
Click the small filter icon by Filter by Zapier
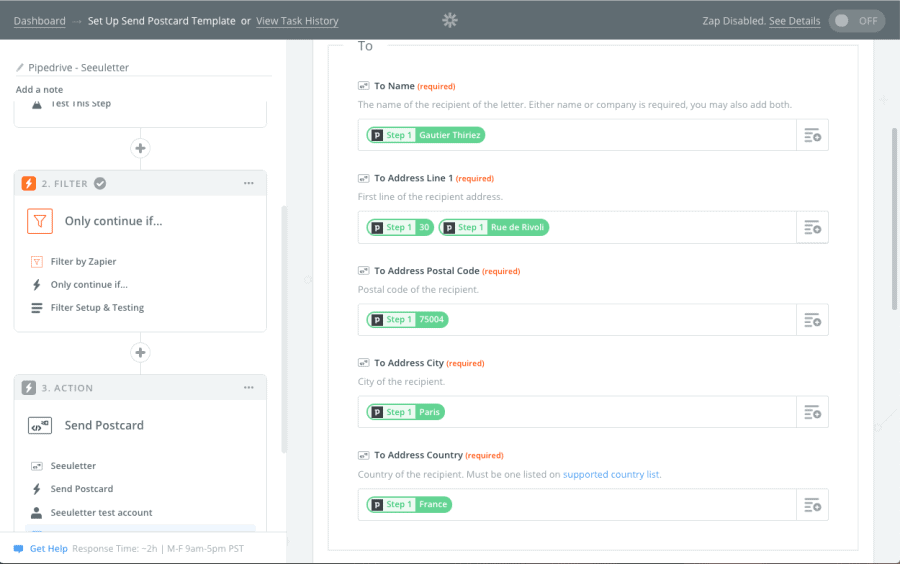37,262
